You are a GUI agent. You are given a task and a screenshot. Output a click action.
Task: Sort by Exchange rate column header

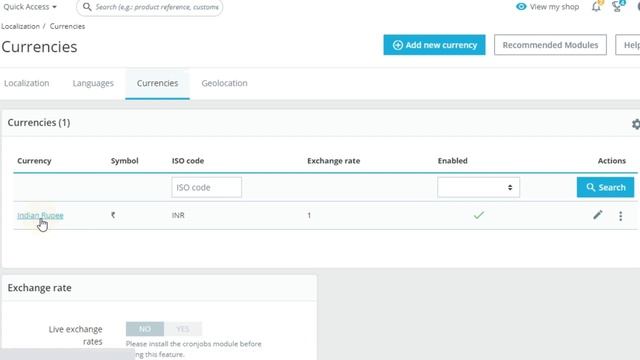pyautogui.click(x=333, y=161)
